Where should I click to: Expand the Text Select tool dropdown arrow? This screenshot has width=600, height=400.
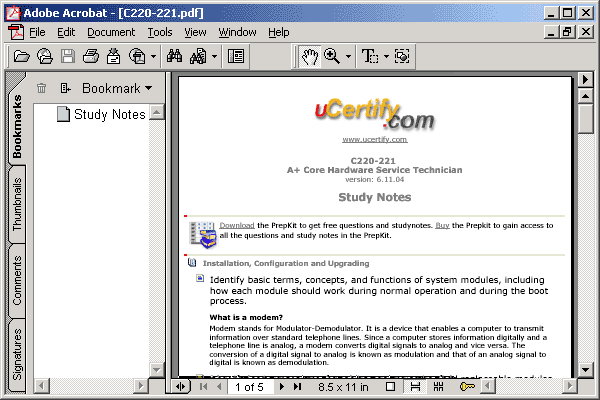click(x=386, y=57)
